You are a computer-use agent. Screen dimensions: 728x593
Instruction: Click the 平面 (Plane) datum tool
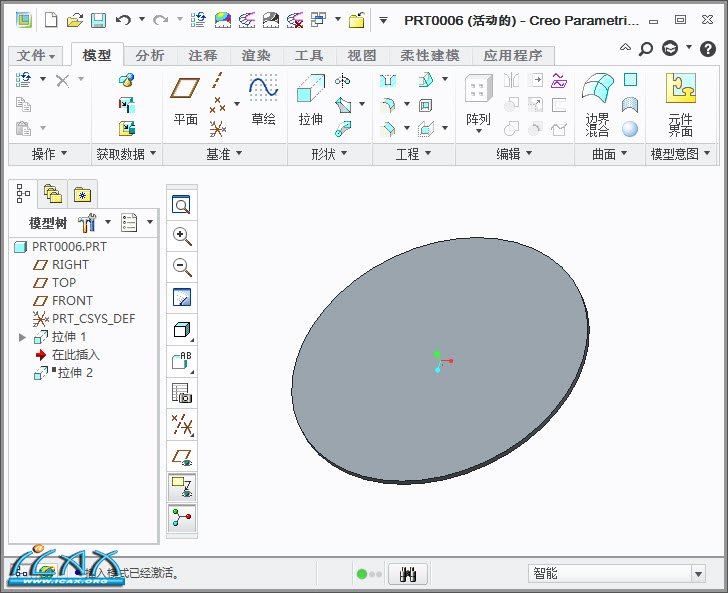coord(185,100)
